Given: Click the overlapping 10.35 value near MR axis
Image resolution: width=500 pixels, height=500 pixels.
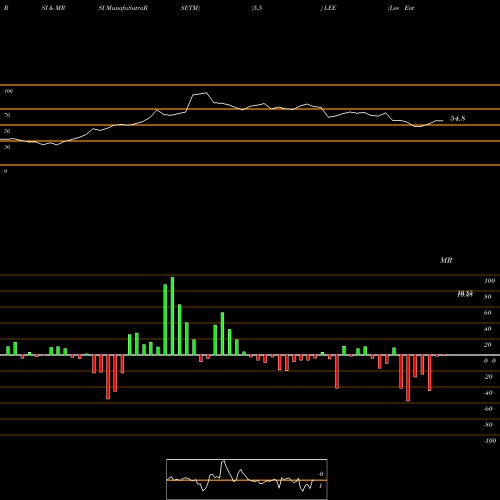Looking at the screenshot, I should coord(465,294).
